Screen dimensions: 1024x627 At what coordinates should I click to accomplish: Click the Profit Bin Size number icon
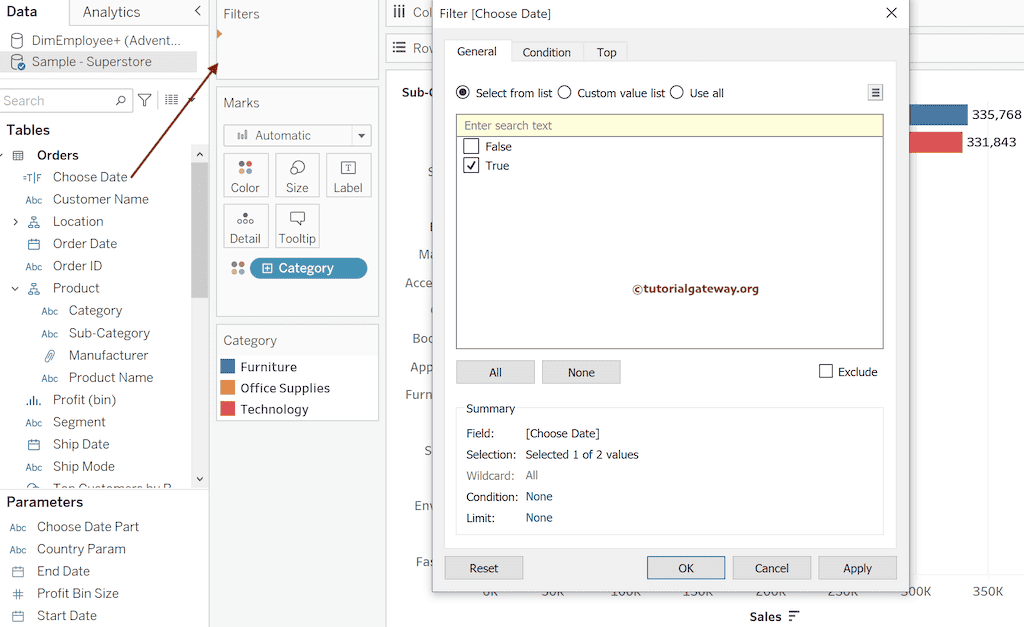[18, 594]
